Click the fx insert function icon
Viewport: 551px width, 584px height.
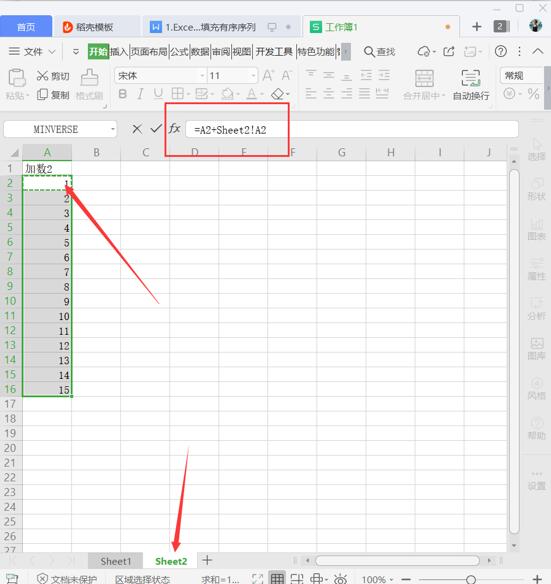tap(174, 129)
